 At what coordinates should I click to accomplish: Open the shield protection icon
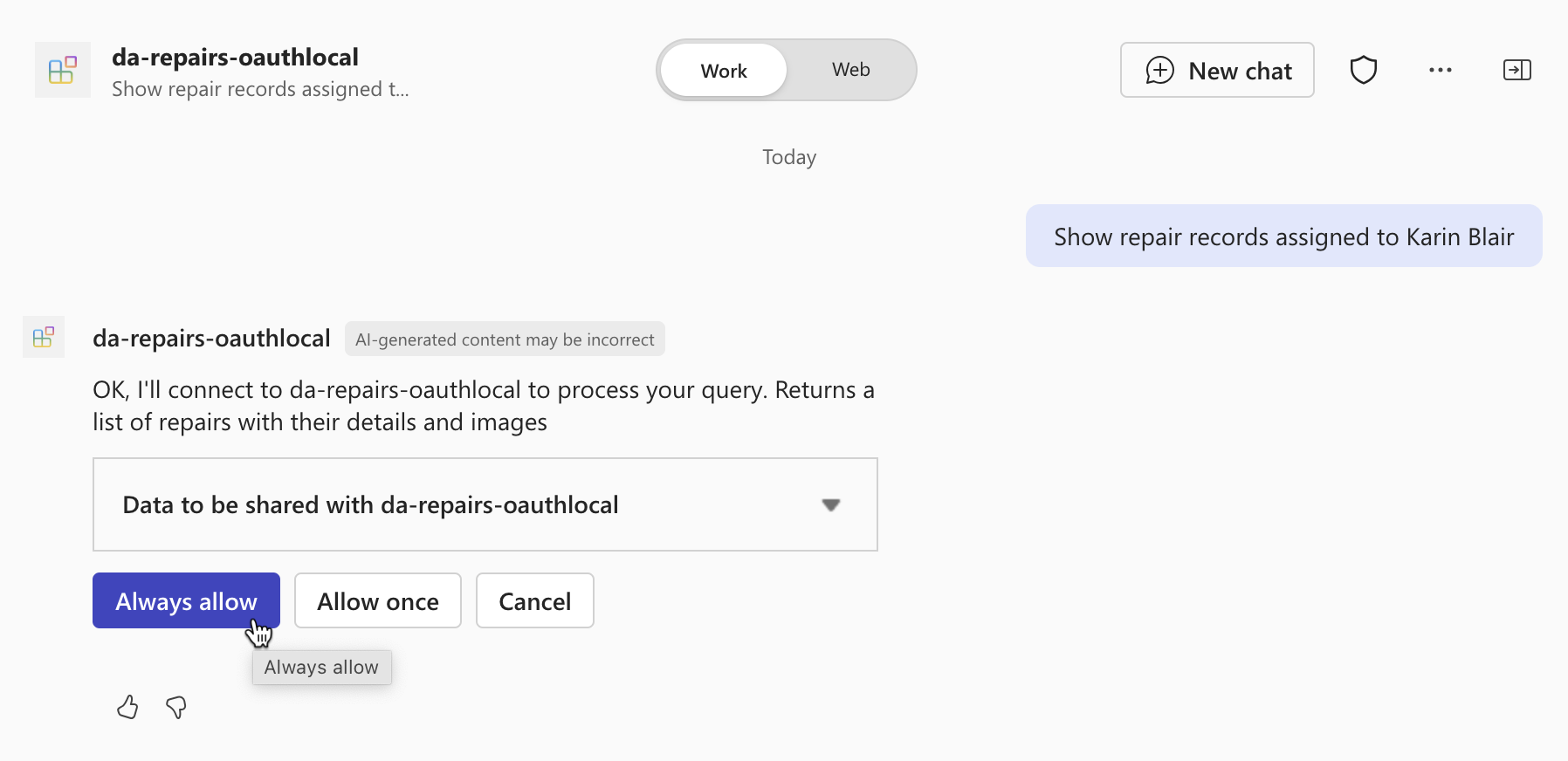pyautogui.click(x=1363, y=70)
